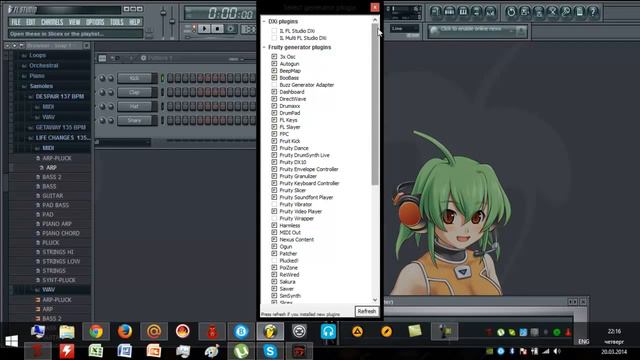Image resolution: width=640 pixels, height=360 pixels.
Task: Show the Browser via toolbar icon
Action: [x=476, y=11]
